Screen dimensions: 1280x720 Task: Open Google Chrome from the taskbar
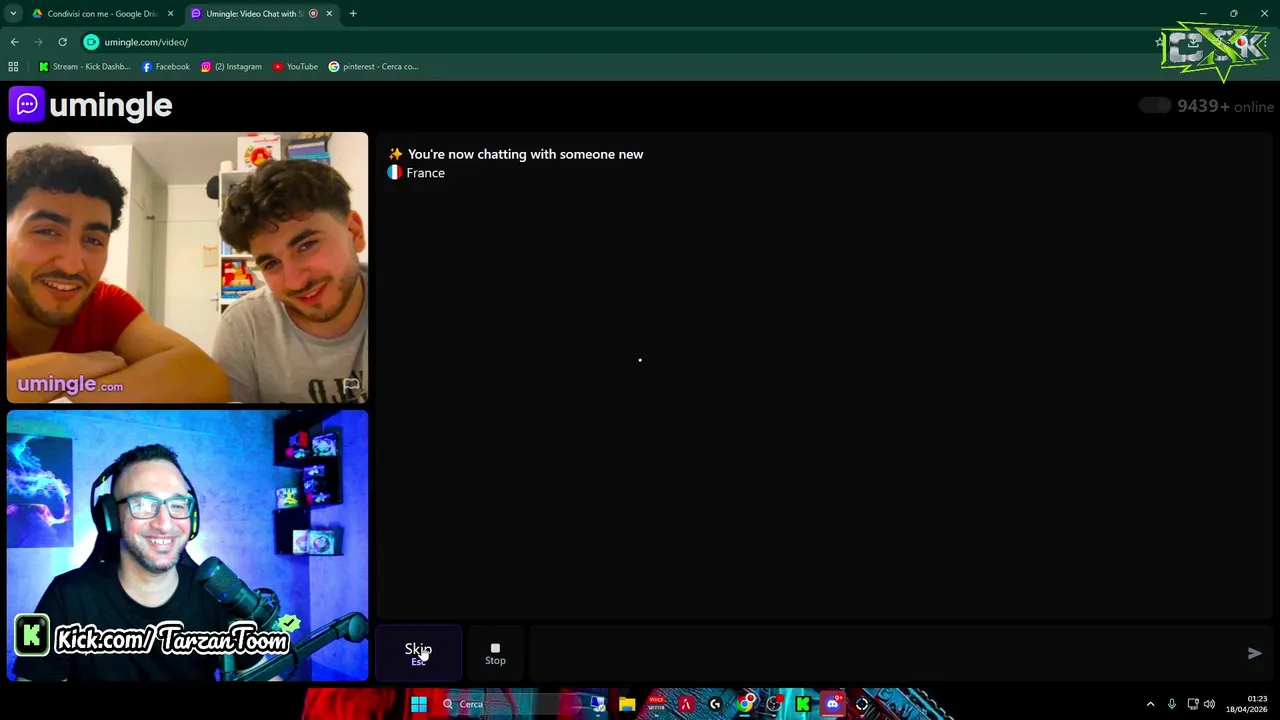click(745, 704)
